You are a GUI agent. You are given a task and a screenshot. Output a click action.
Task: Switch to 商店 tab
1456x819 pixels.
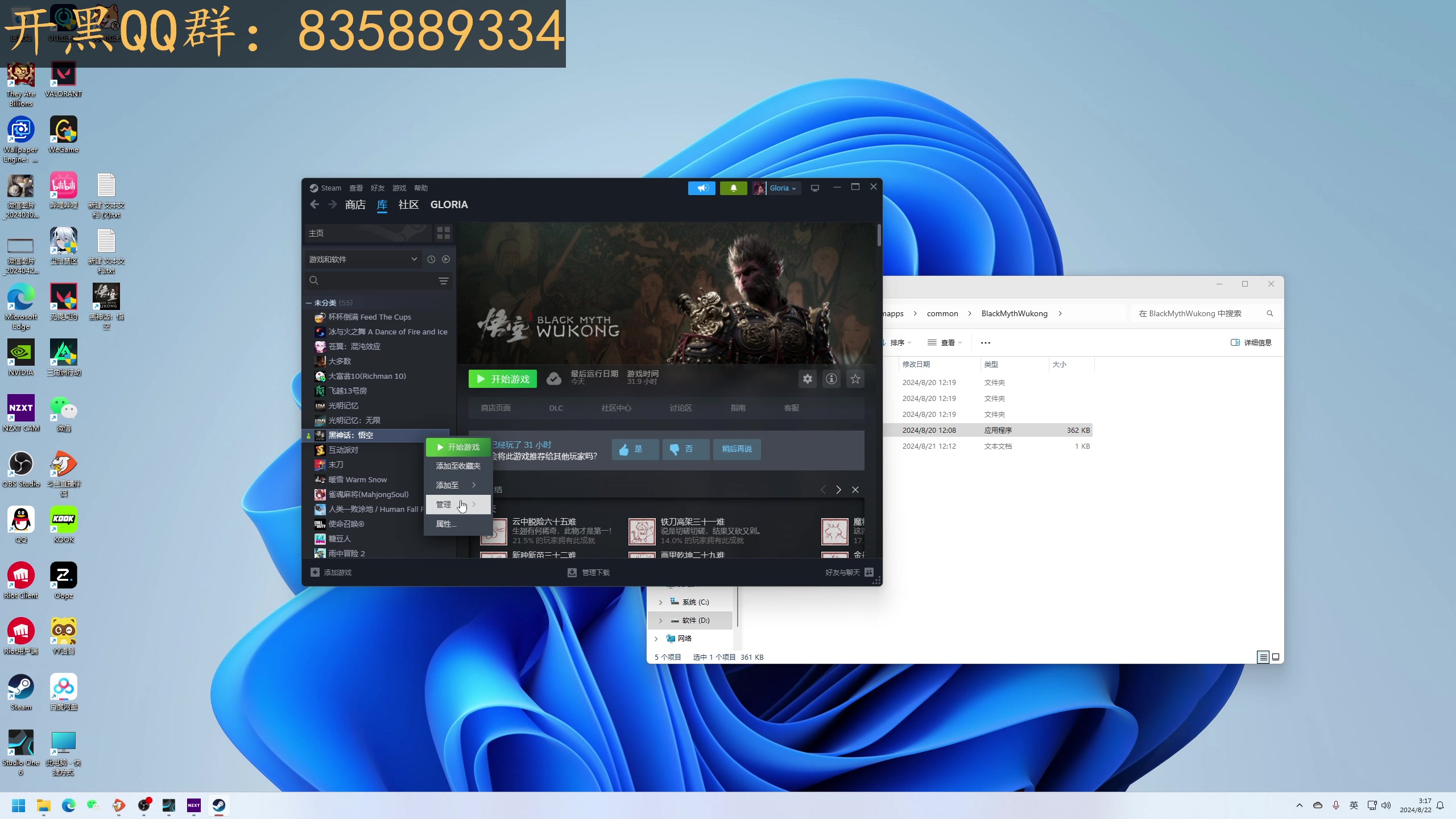tap(355, 205)
